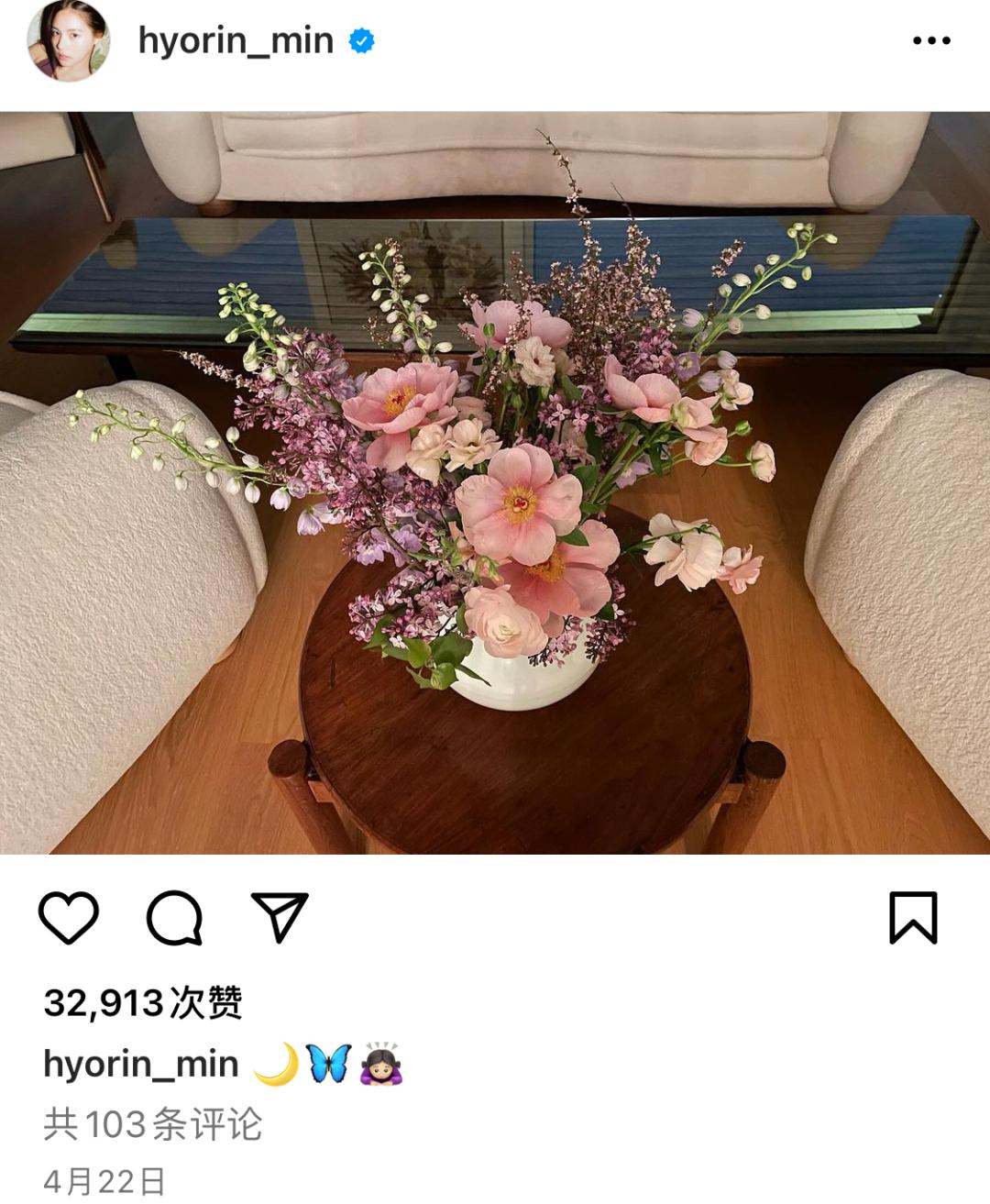Open hyorin_min's profile picture avatar
Screen dimensions: 990x1204
coord(69,40)
